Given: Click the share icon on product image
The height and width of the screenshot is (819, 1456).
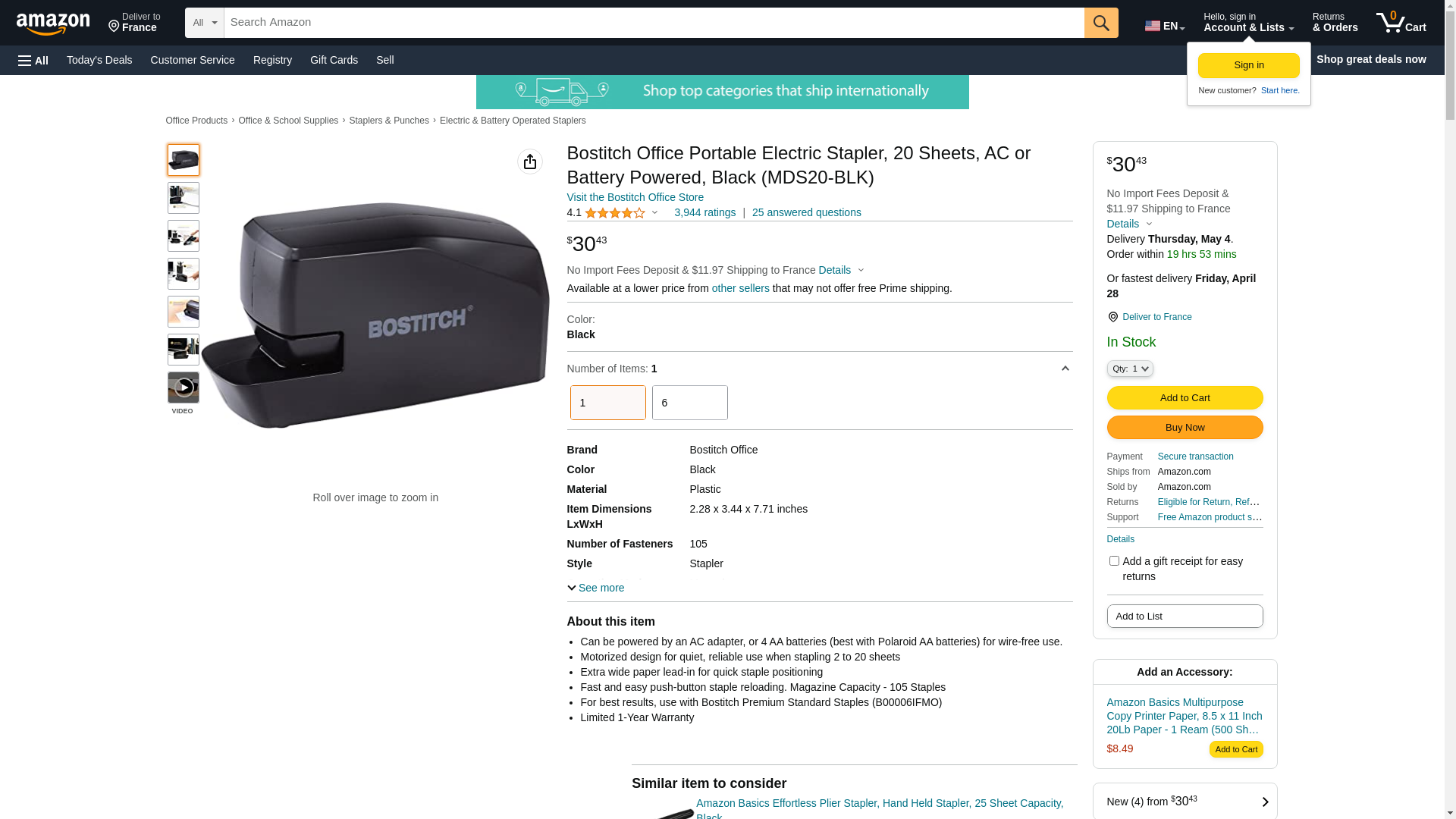Looking at the screenshot, I should (x=530, y=162).
